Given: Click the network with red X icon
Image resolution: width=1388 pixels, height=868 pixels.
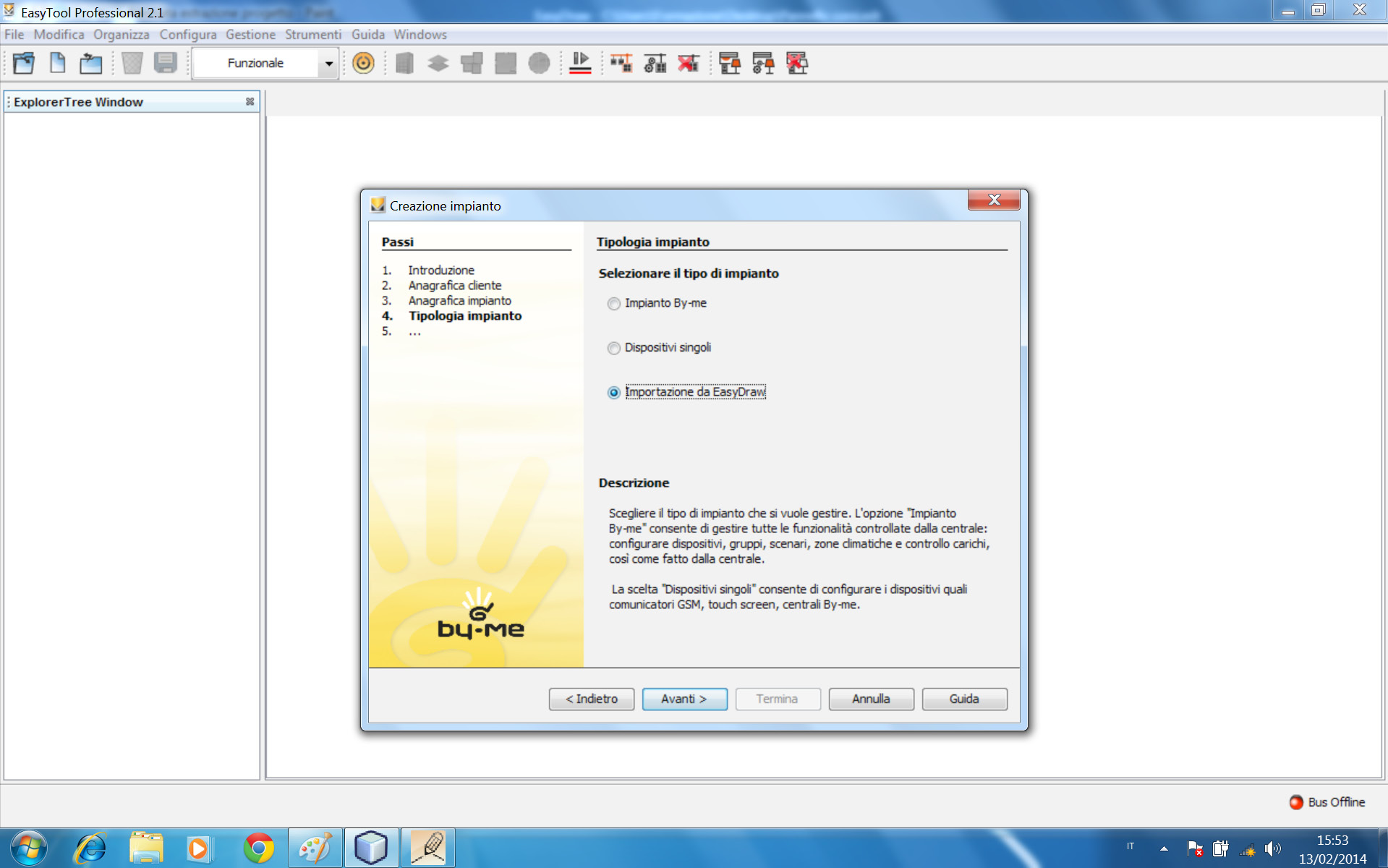Looking at the screenshot, I should click(x=688, y=64).
